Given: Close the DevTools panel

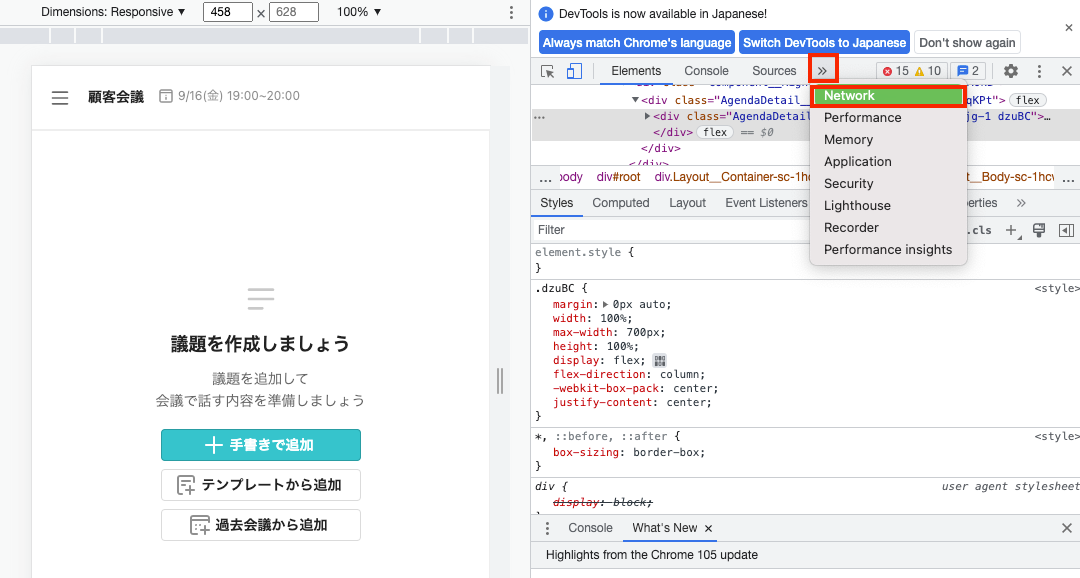Looking at the screenshot, I should click(x=1067, y=71).
